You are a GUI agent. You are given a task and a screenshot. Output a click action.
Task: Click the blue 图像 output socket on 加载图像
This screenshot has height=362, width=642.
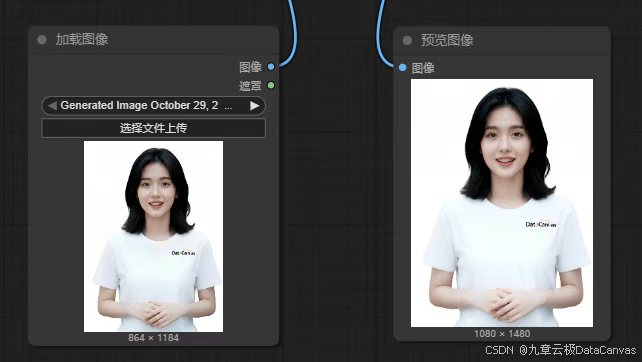click(271, 67)
